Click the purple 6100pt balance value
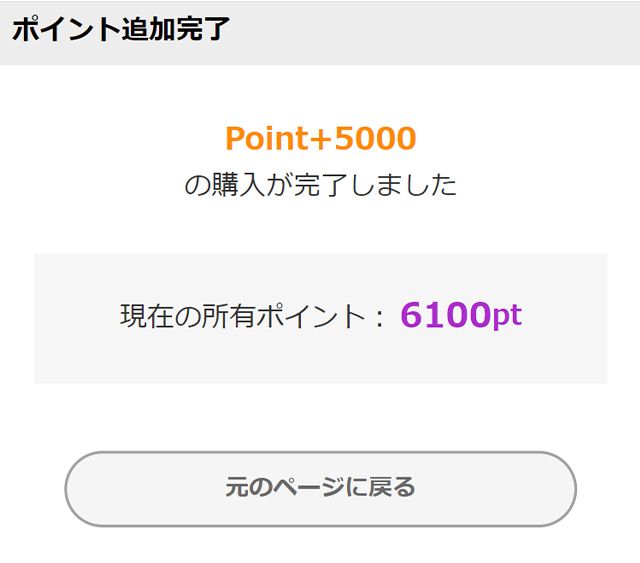The height and width of the screenshot is (563, 640). 461,315
